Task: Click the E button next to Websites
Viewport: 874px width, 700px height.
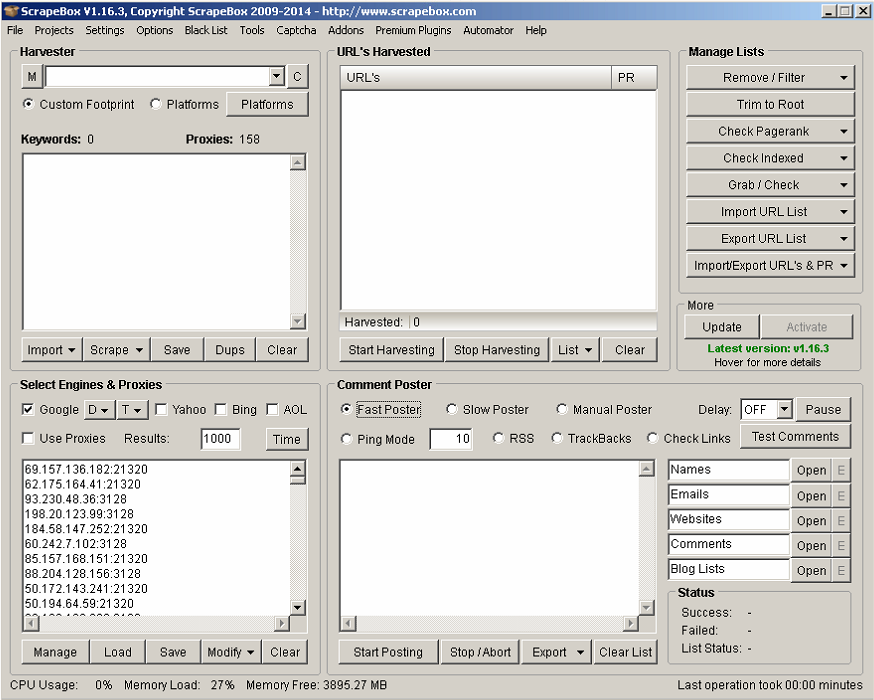Action: coord(841,521)
